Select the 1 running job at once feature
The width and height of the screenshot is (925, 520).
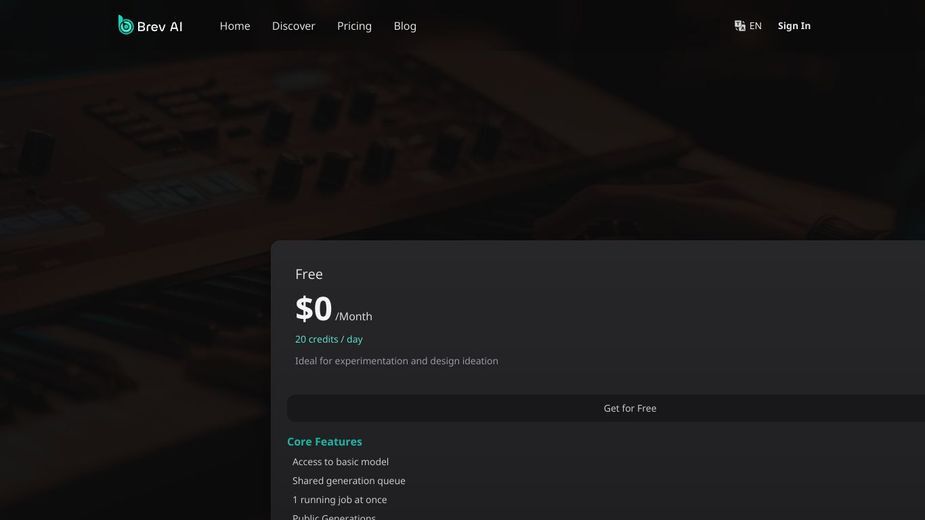(339, 499)
